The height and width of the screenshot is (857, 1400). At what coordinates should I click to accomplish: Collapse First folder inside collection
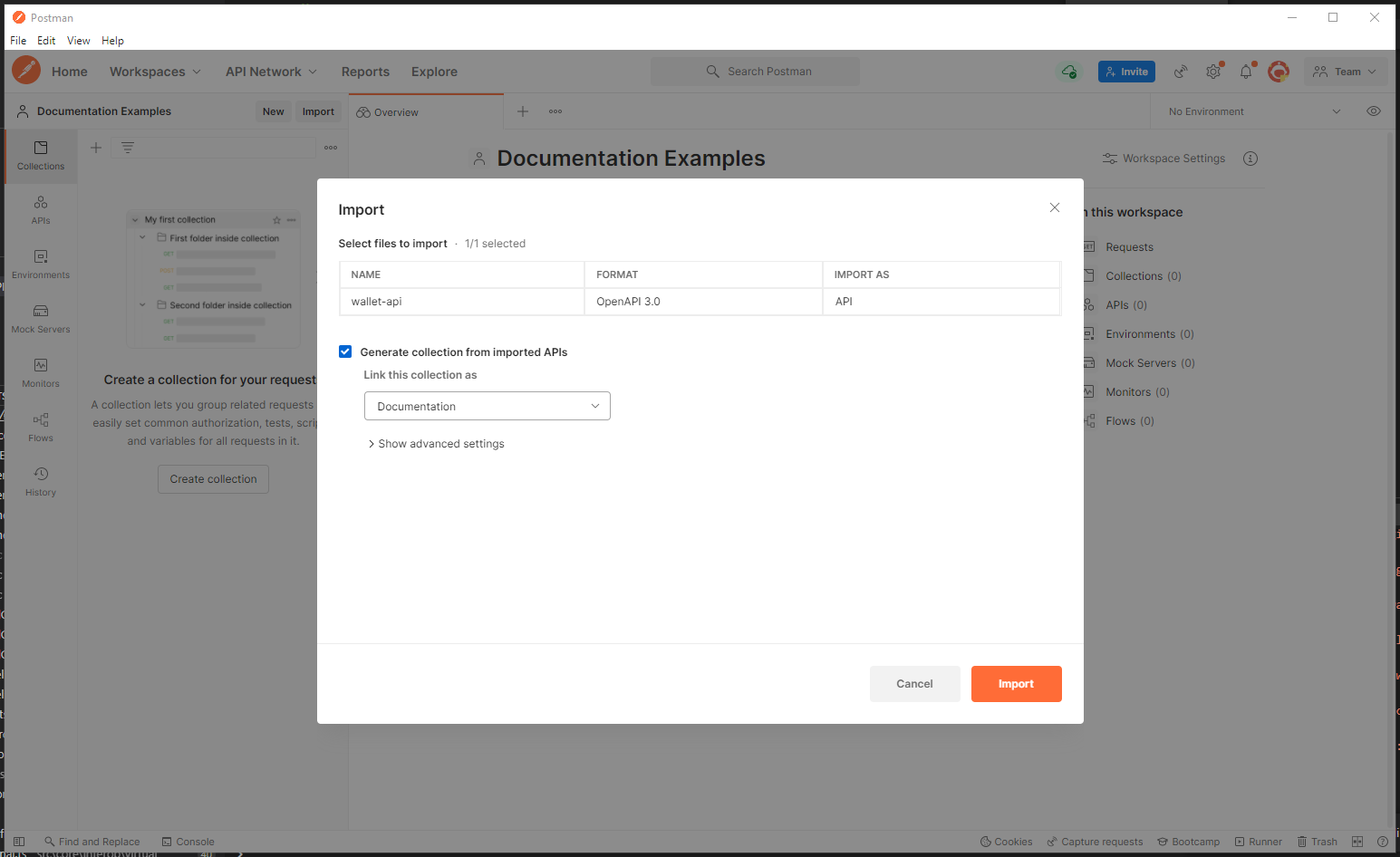[x=142, y=238]
